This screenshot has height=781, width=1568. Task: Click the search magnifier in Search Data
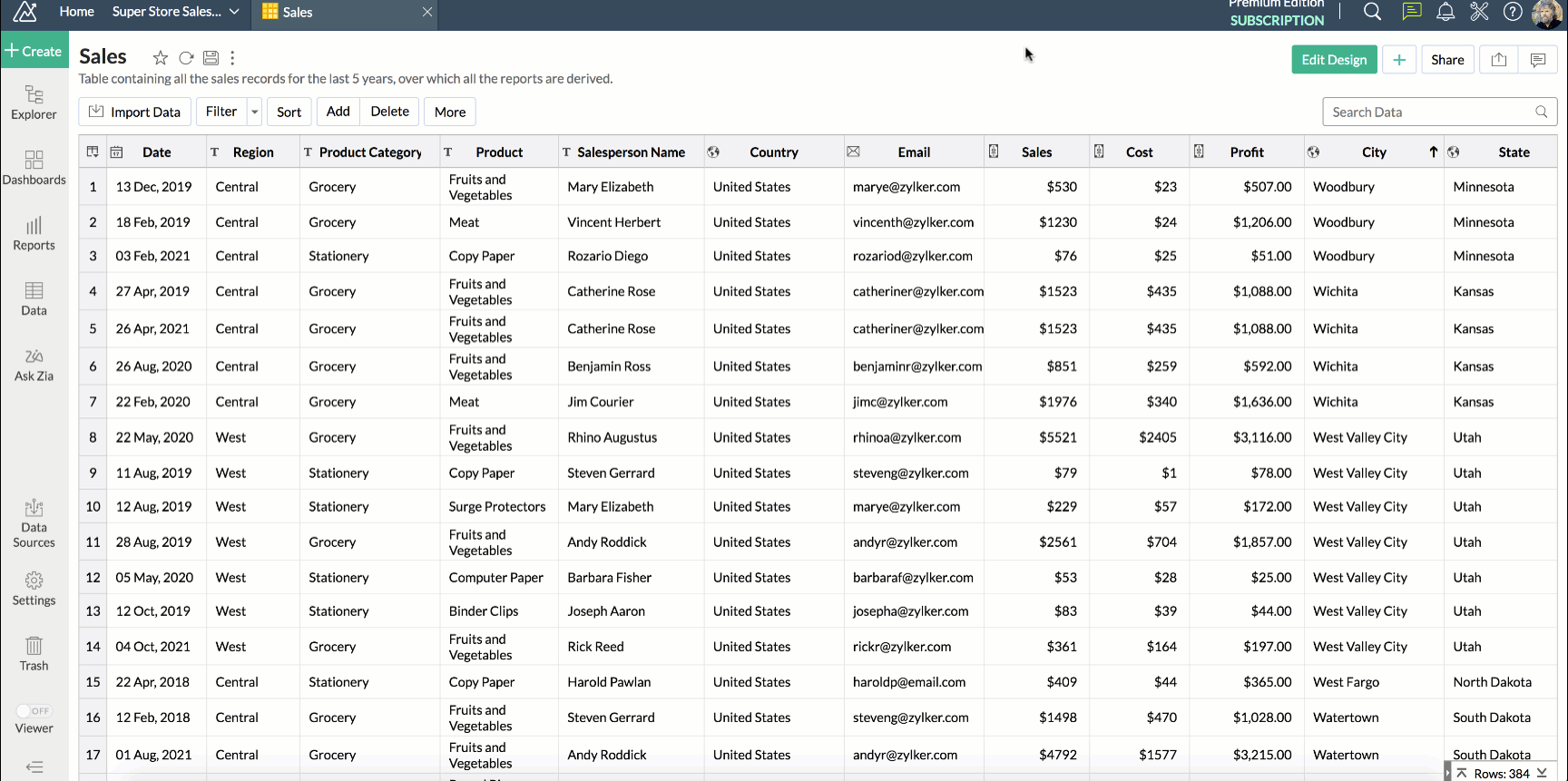(x=1541, y=112)
